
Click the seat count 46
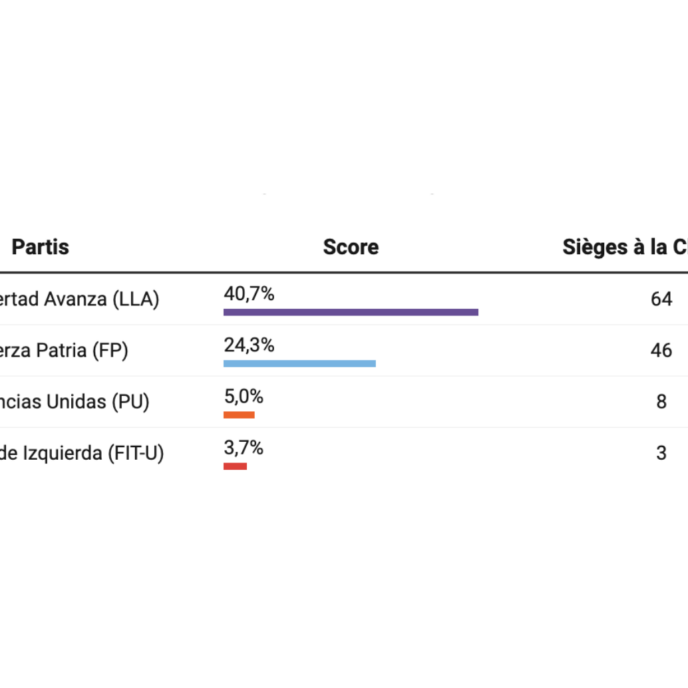[661, 351]
